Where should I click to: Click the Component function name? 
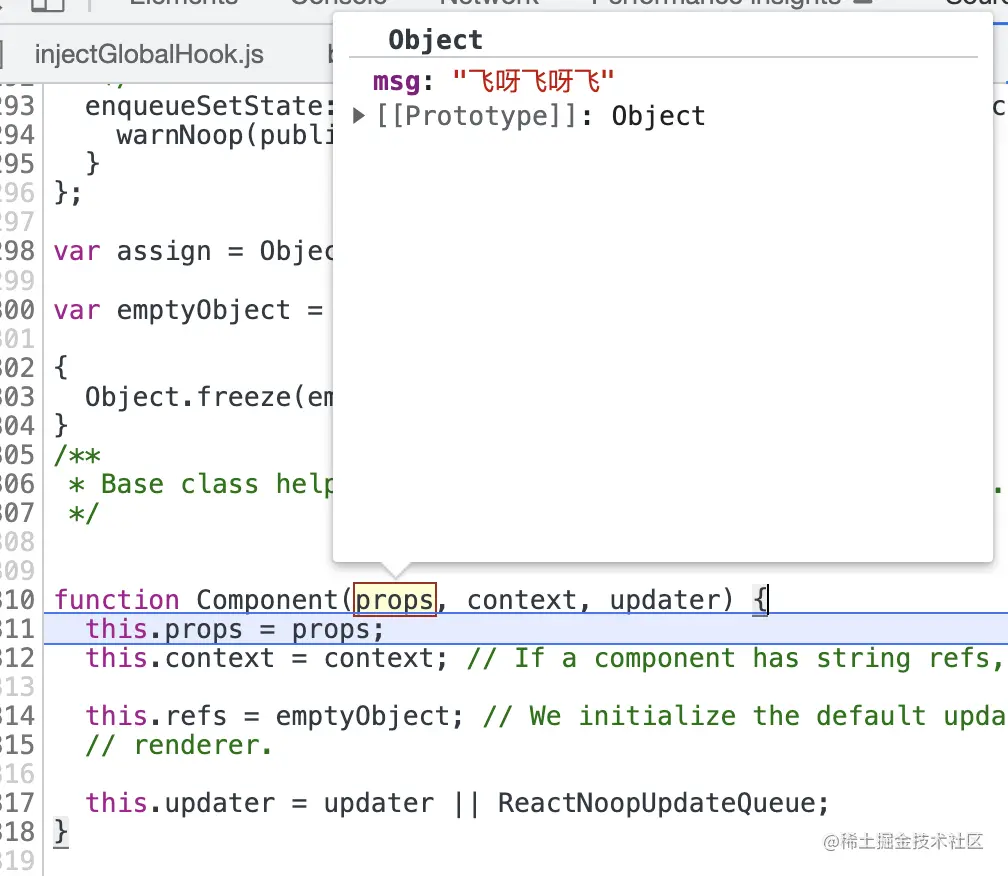[266, 600]
